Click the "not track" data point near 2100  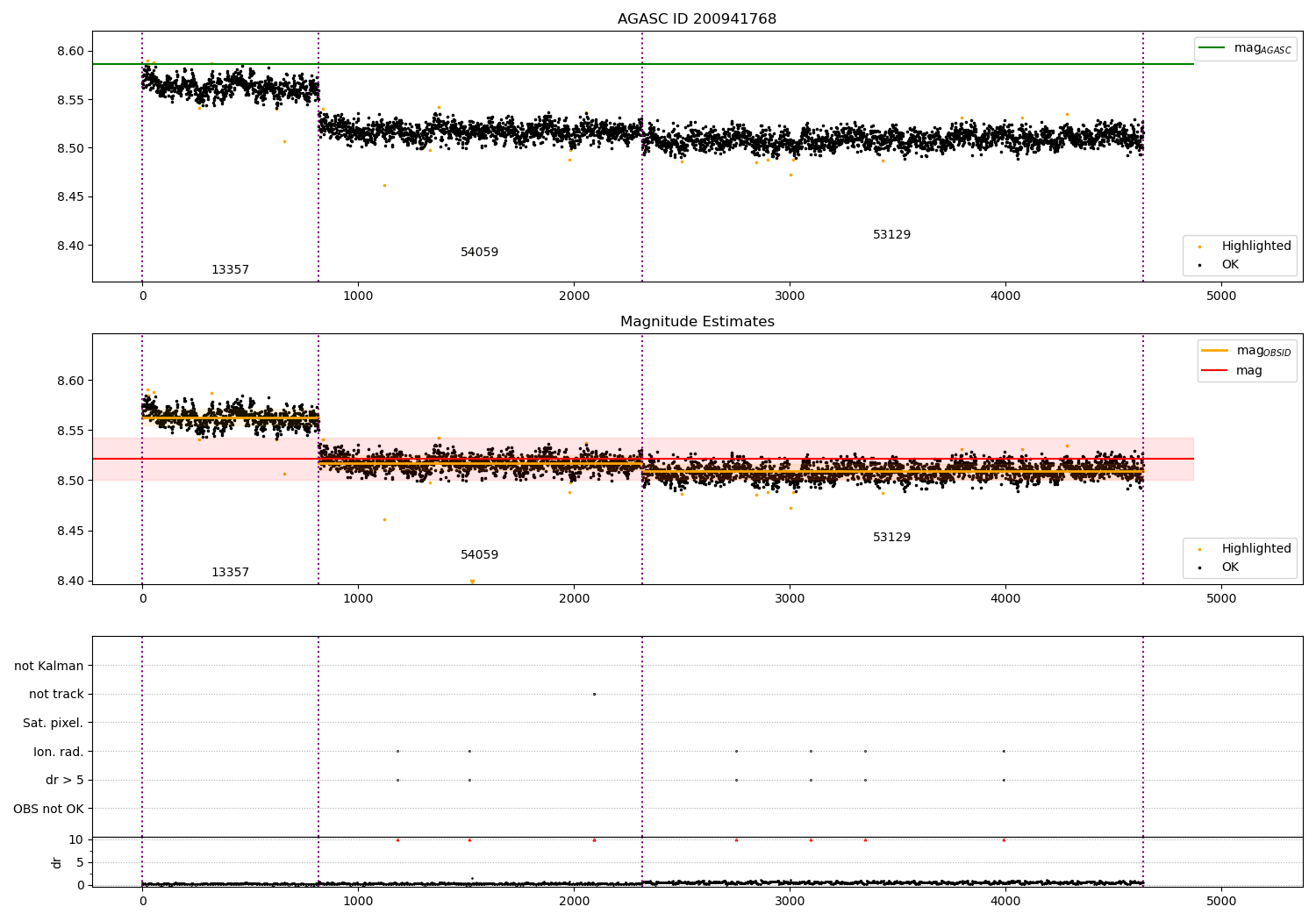tap(594, 694)
